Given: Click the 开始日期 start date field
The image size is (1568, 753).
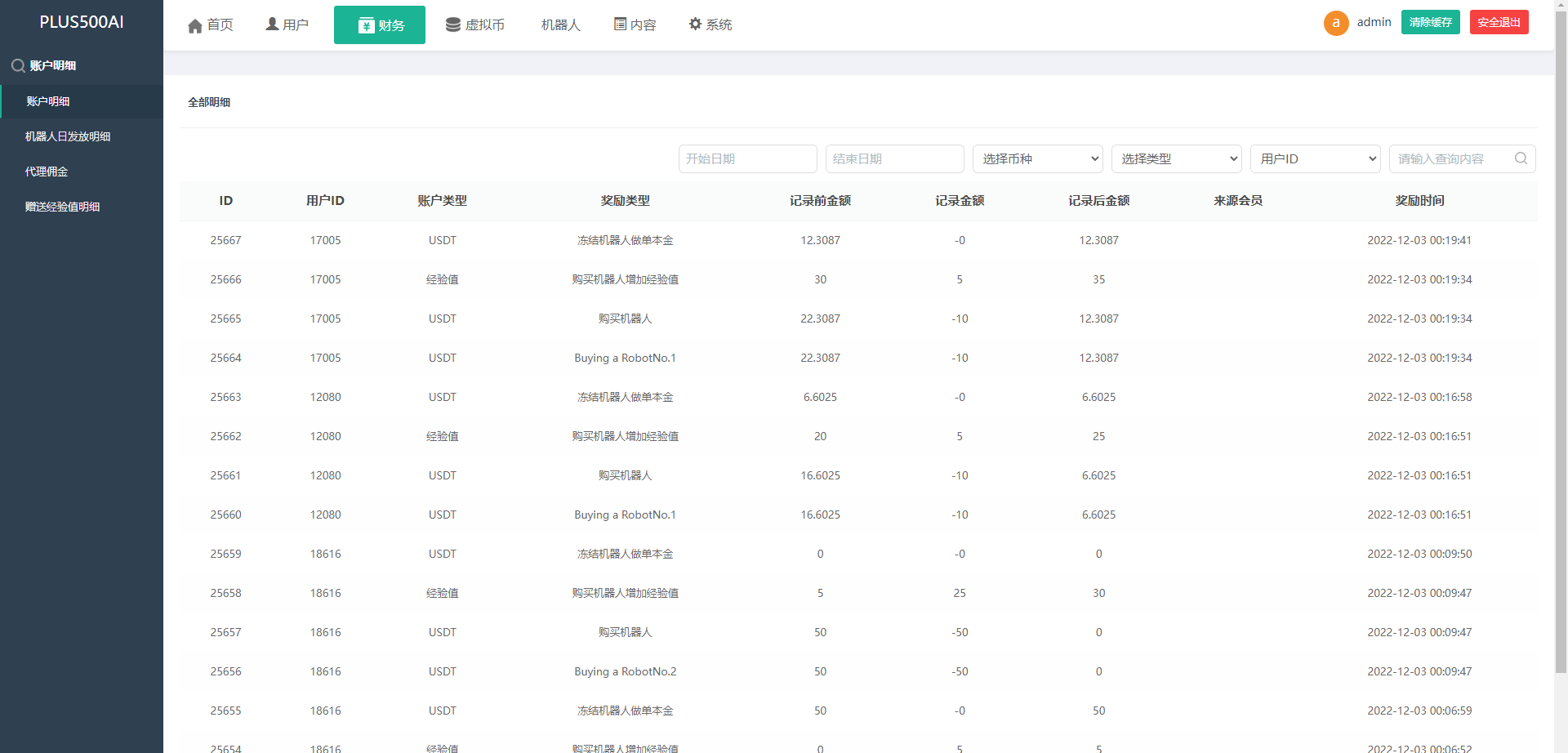Looking at the screenshot, I should [747, 159].
